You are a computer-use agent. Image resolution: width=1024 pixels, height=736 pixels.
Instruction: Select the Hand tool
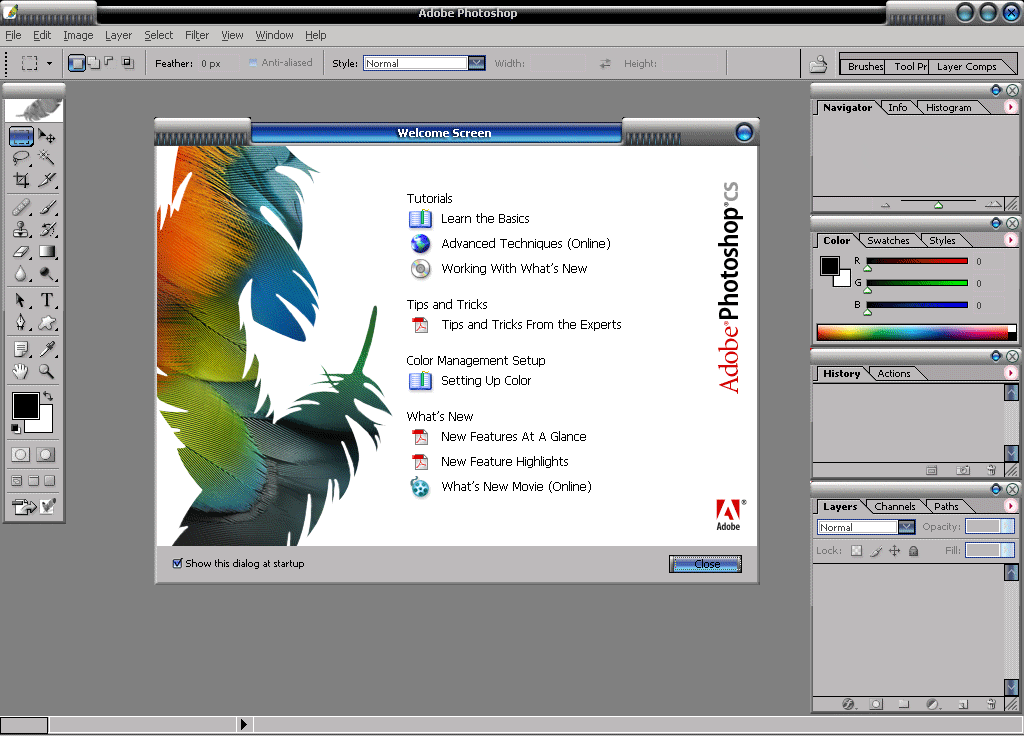point(21,372)
